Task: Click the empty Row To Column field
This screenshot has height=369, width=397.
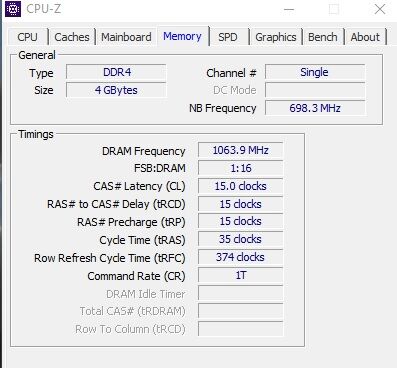Action: pyautogui.click(x=240, y=329)
